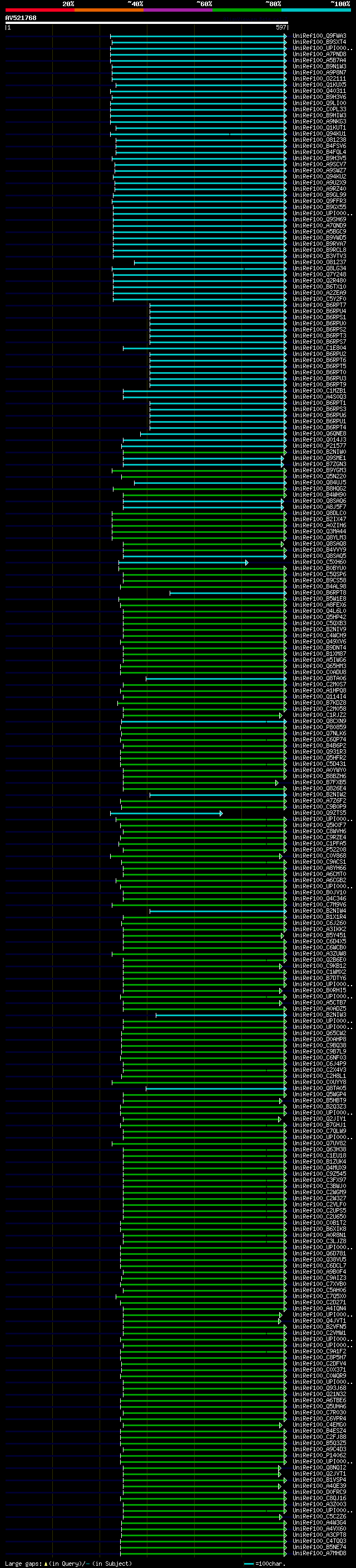Viewport: 356px width, 1568px height.
Task: Select hit label UniRef100_A4W3G4
Action: click(319, 1523)
